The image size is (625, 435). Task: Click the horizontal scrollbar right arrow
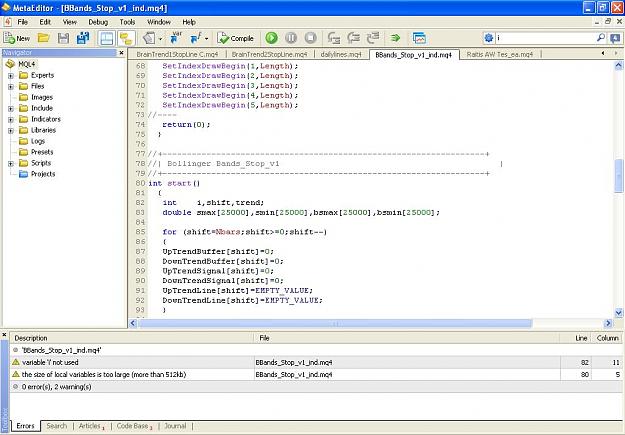pyautogui.click(x=608, y=323)
